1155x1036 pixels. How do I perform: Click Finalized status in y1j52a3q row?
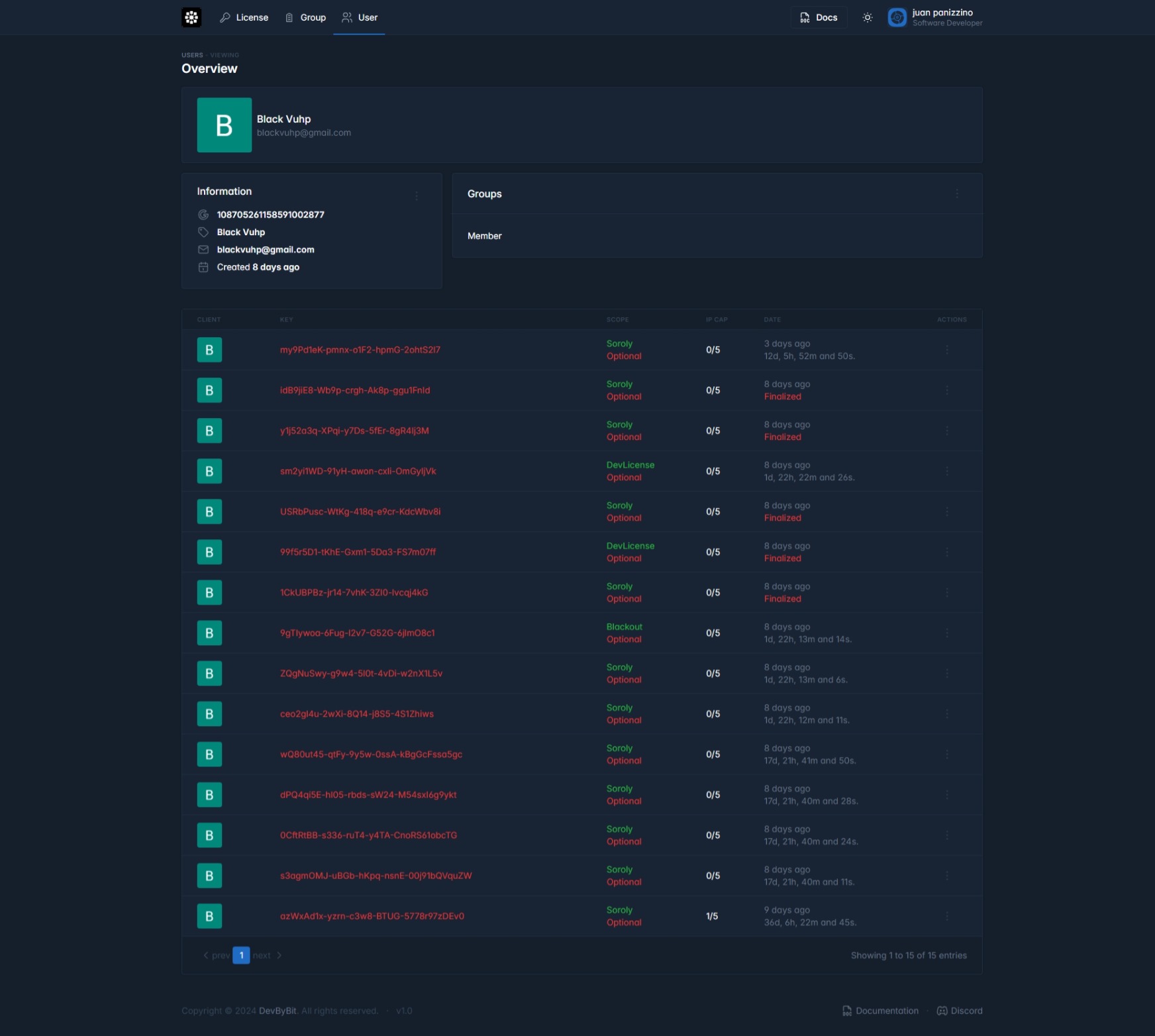[x=783, y=437]
